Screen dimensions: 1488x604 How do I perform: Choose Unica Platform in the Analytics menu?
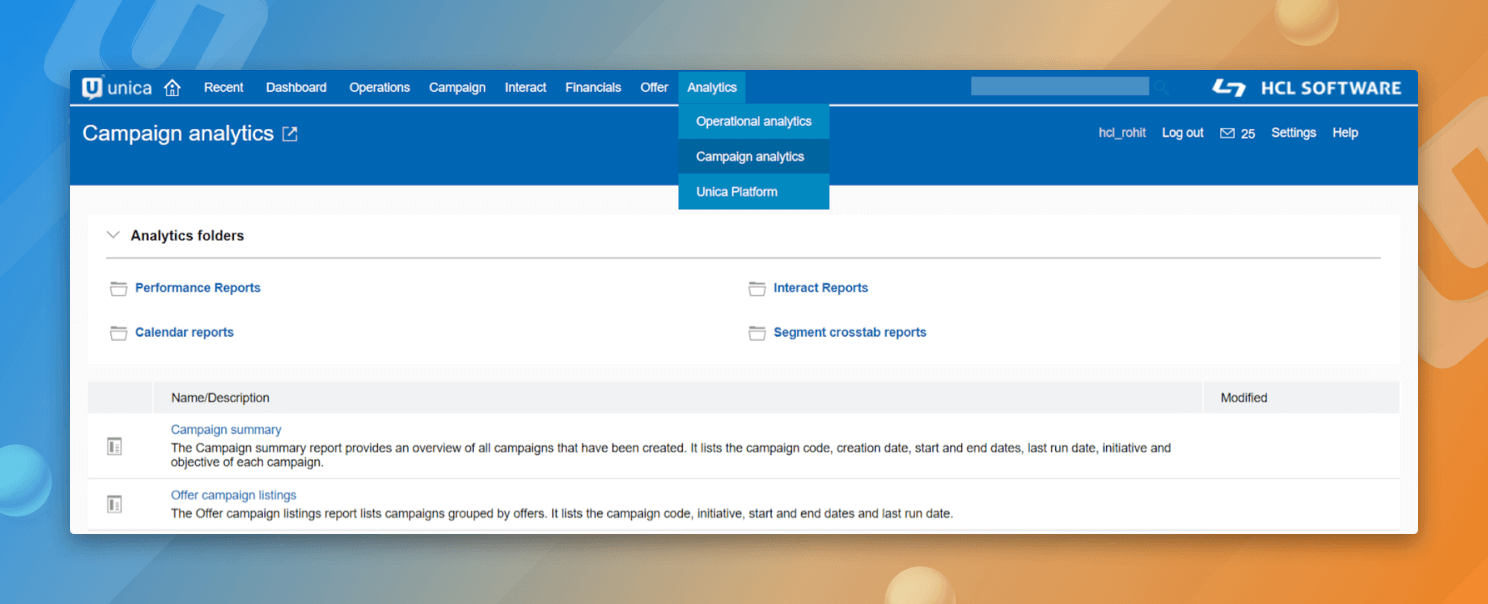[737, 192]
